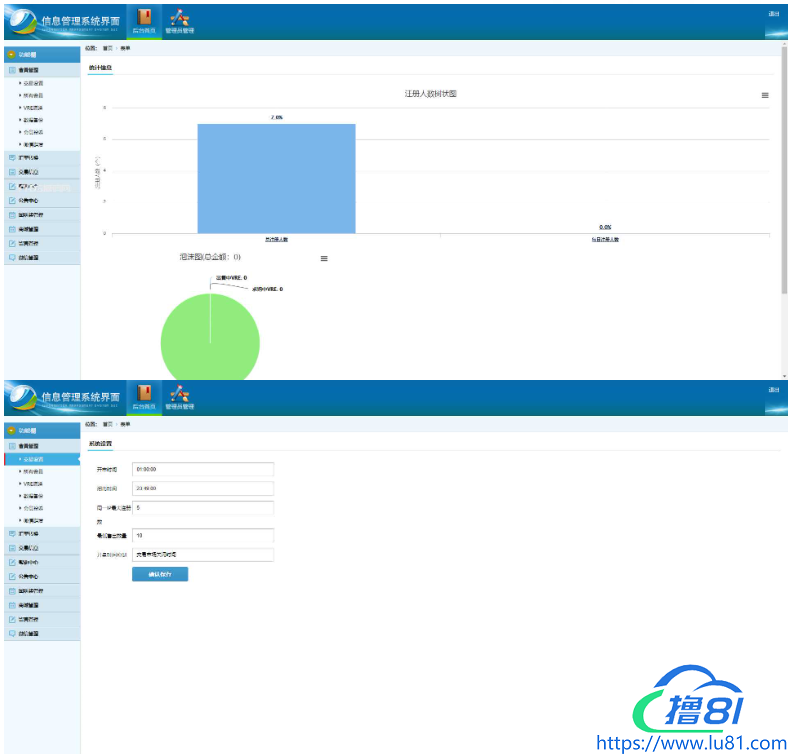Click the 后台首页 book icon above the statistics page
Screen dimensions: 792x754
point(144,20)
